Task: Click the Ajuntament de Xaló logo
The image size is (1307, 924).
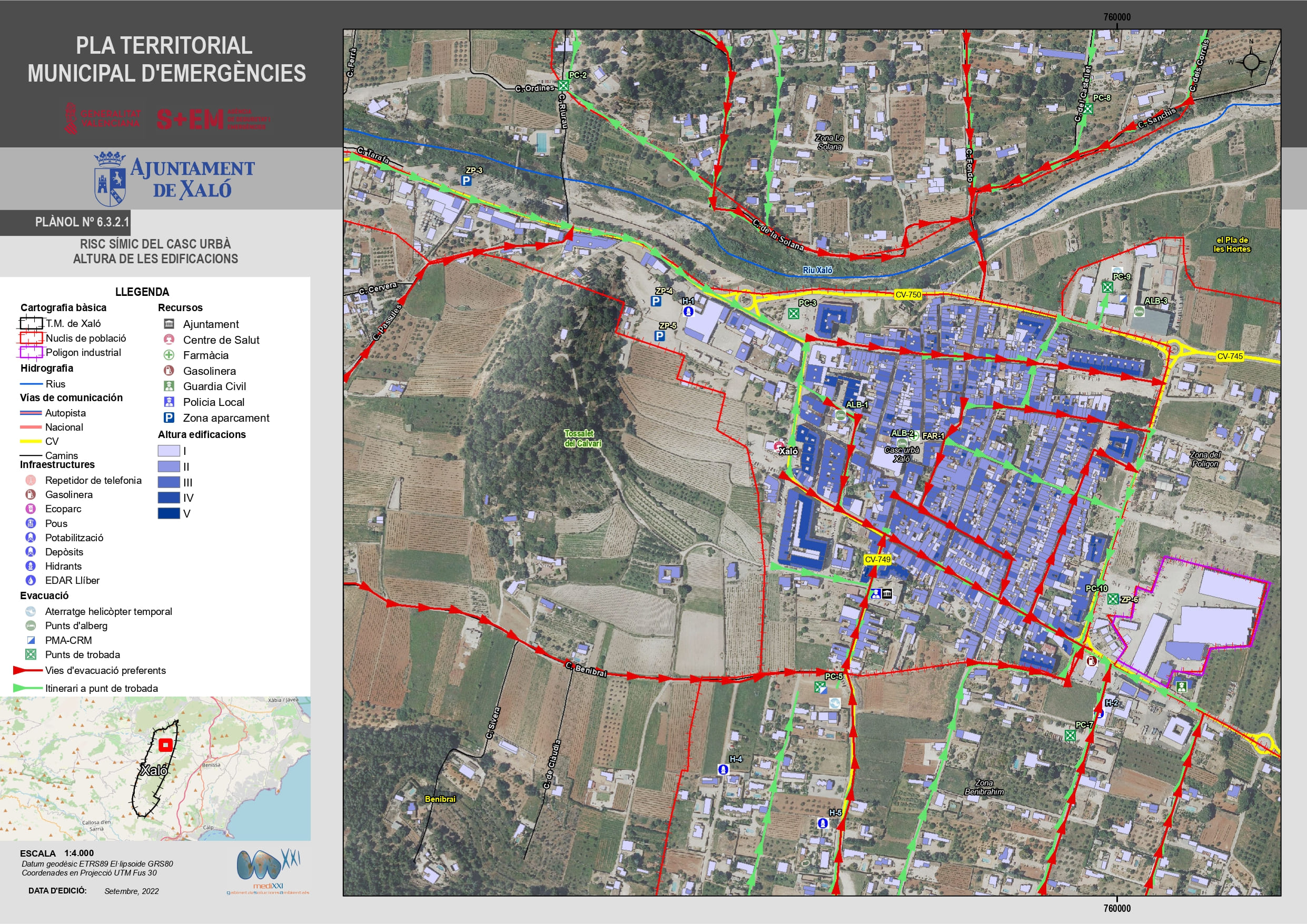Action: 174,178
